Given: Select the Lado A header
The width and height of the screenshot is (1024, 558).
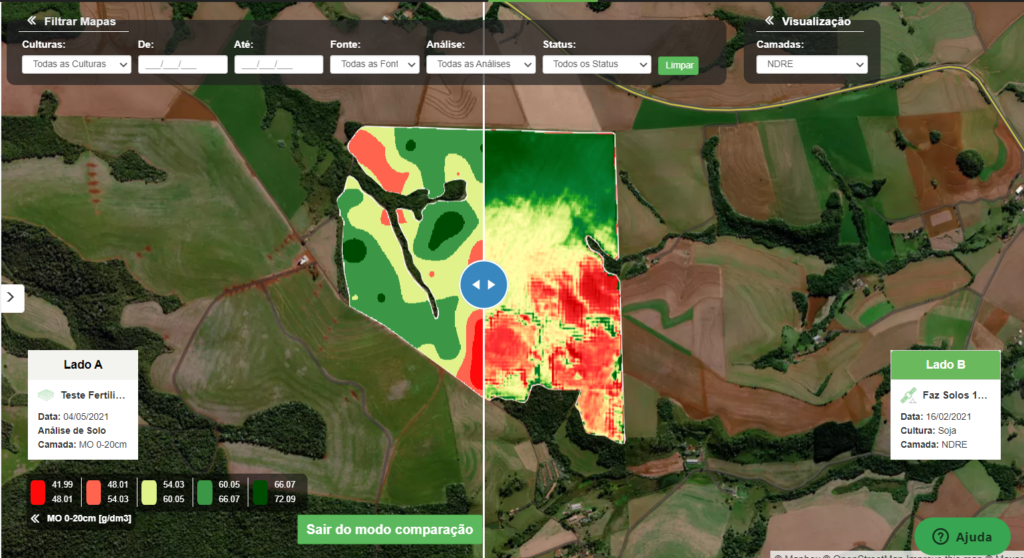Looking at the screenshot, I should (82, 365).
